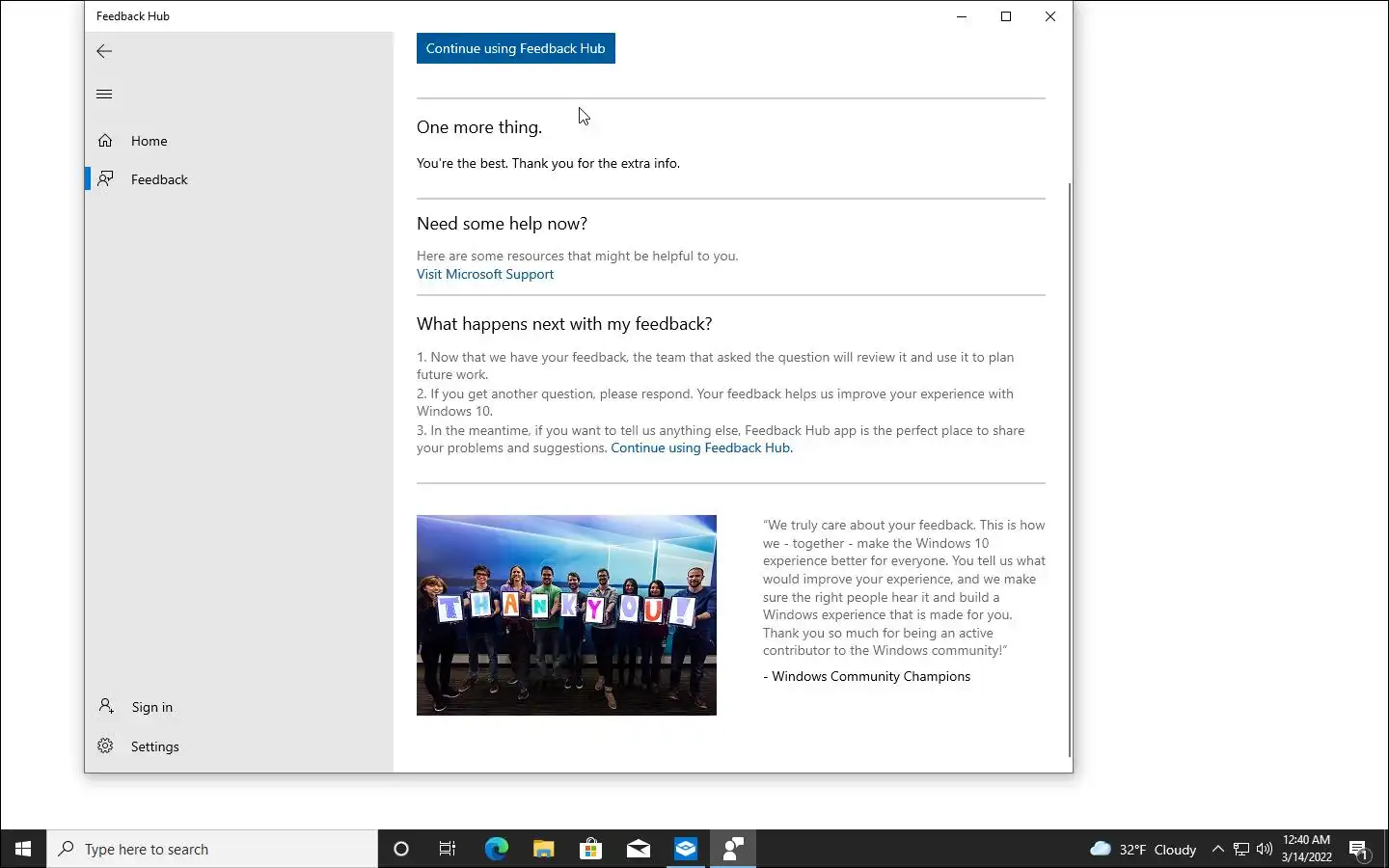Click the 'One more thing.' heading
1389x868 pixels.
479,127
